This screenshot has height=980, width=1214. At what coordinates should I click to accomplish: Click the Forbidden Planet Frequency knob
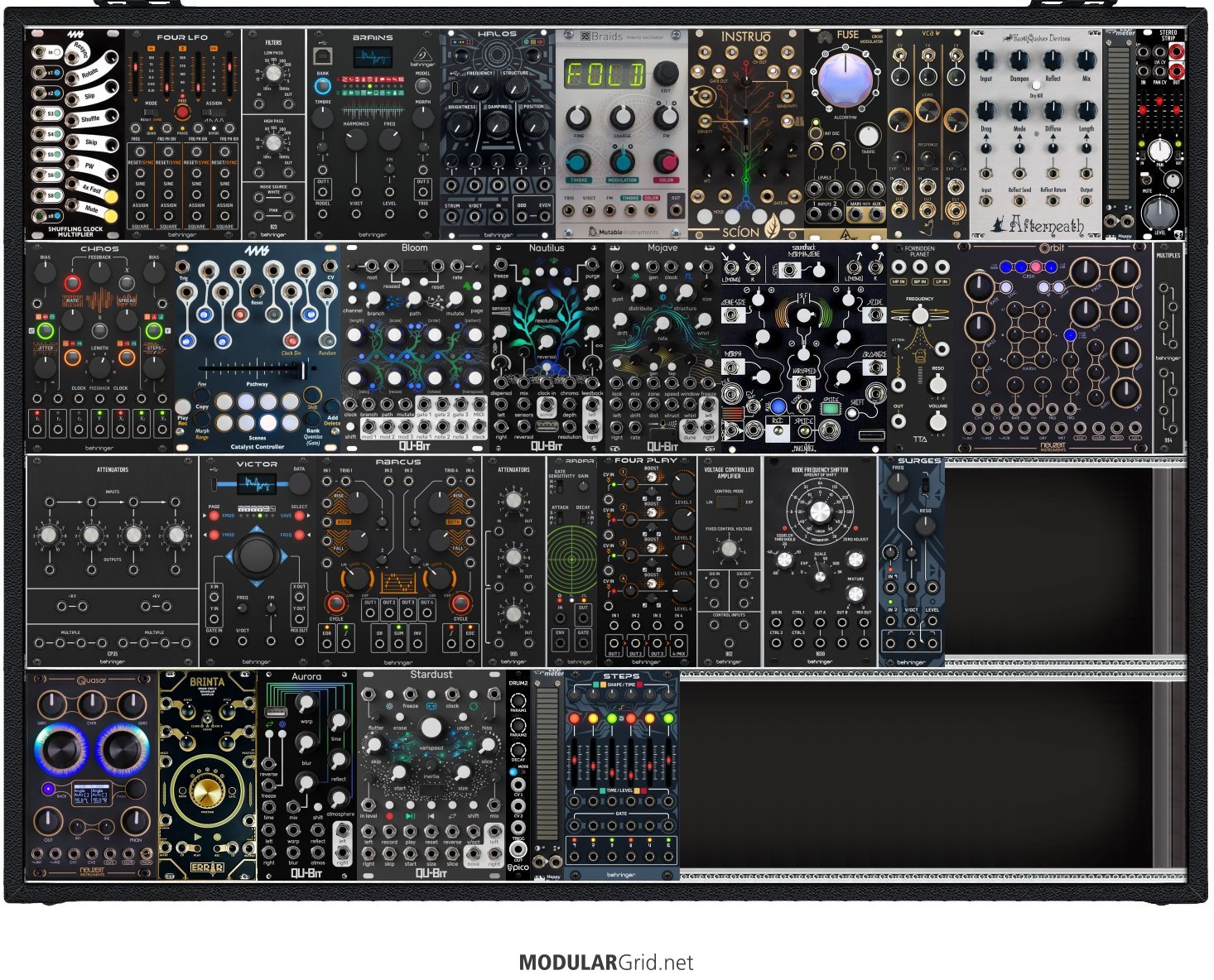pos(920,315)
